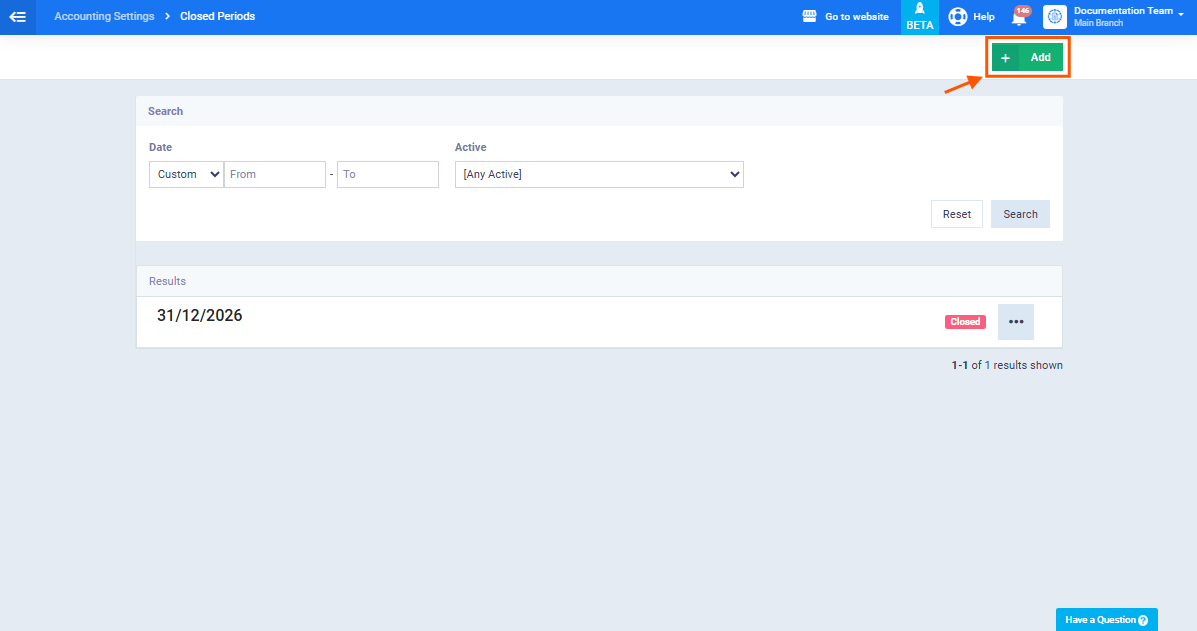Open the BETA rocket icon
Viewport: 1197px width, 631px height.
click(x=920, y=17)
